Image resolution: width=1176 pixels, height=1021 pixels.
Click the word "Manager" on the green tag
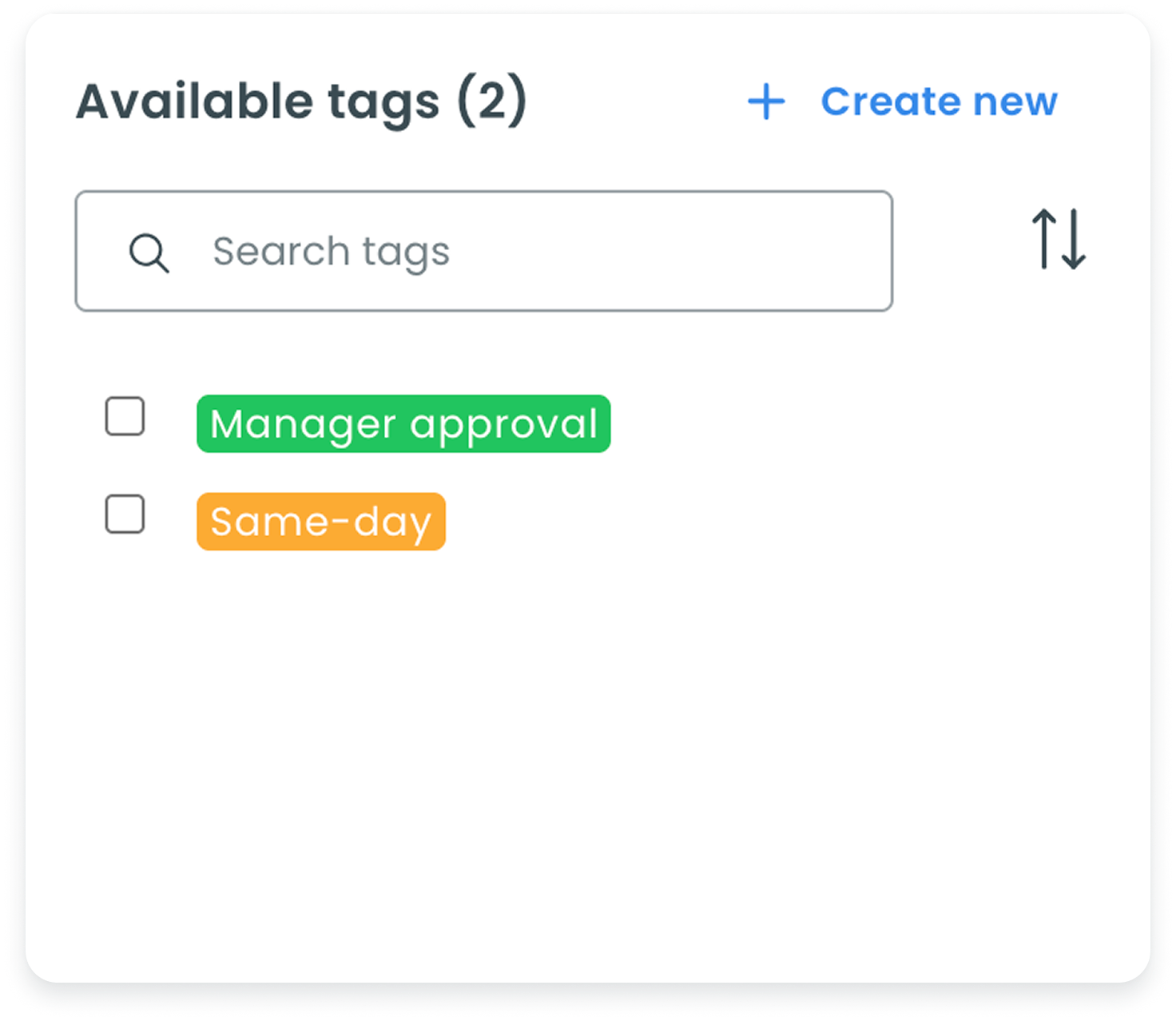[302, 424]
